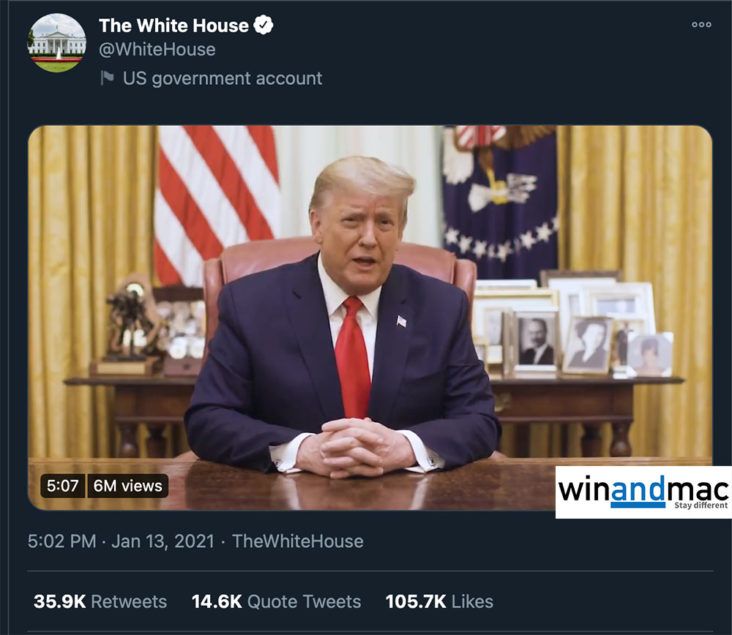View the 35.9K Retweets list
732x635 pixels.
click(x=100, y=601)
